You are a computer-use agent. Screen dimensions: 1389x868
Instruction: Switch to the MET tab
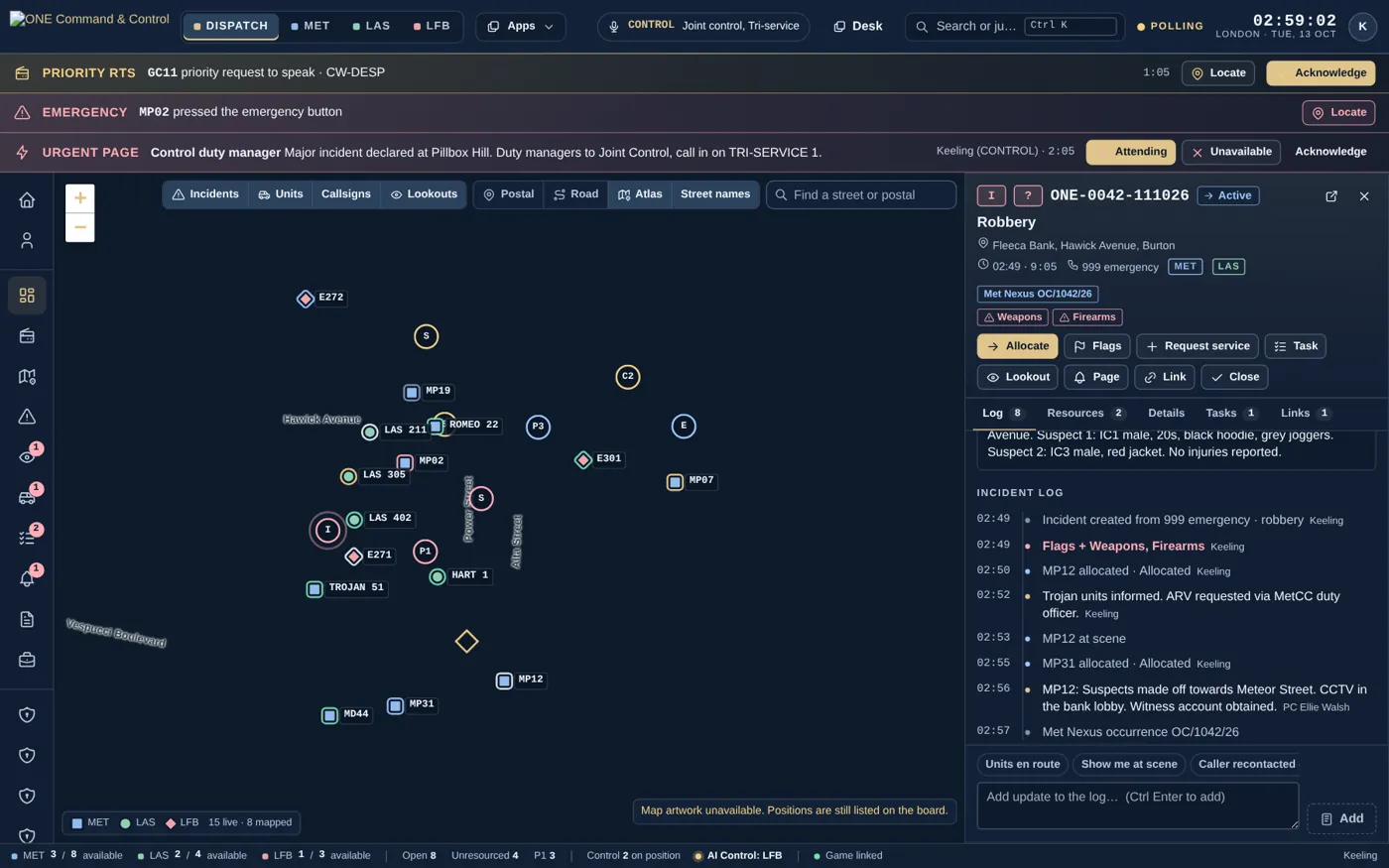coord(311,27)
